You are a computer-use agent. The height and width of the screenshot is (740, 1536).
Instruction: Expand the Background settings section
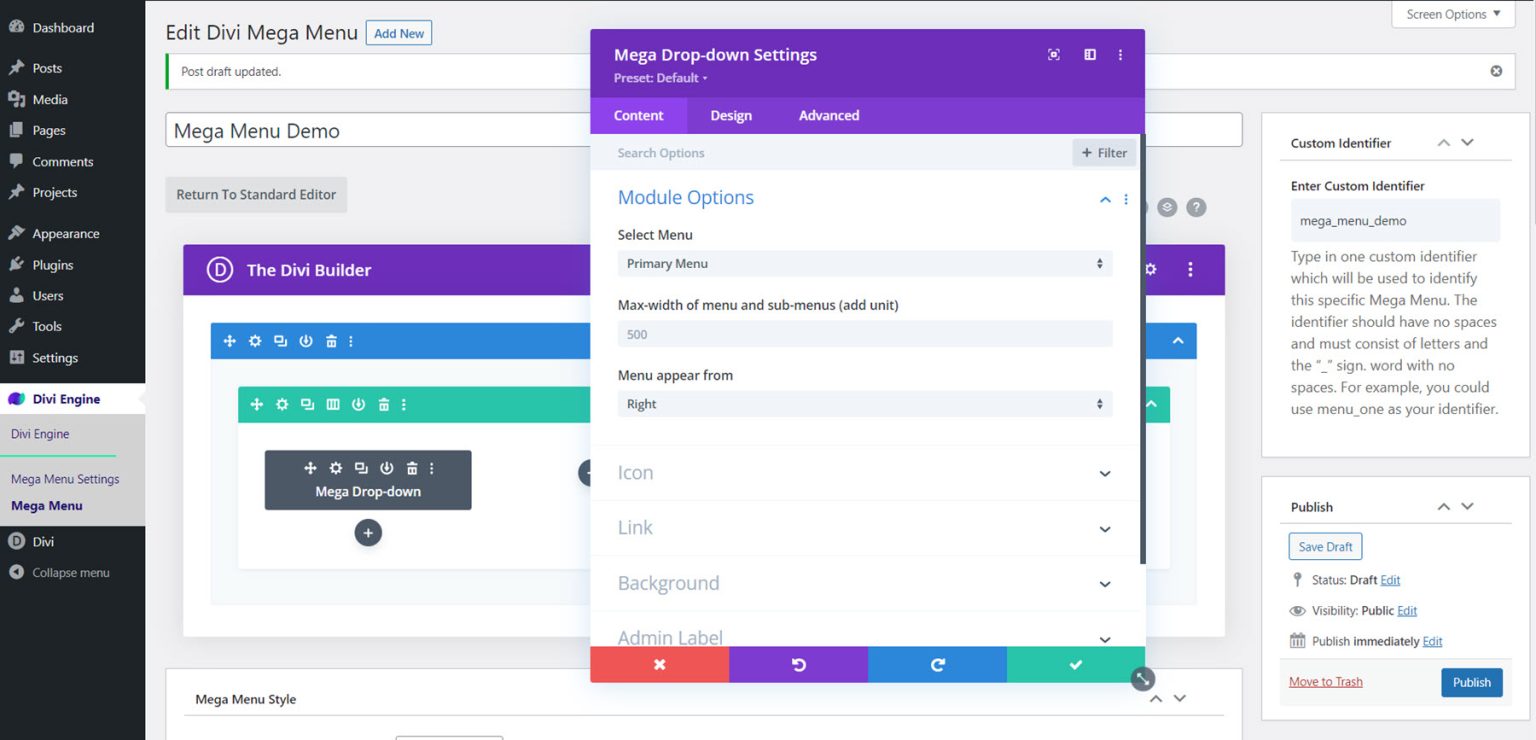point(864,583)
